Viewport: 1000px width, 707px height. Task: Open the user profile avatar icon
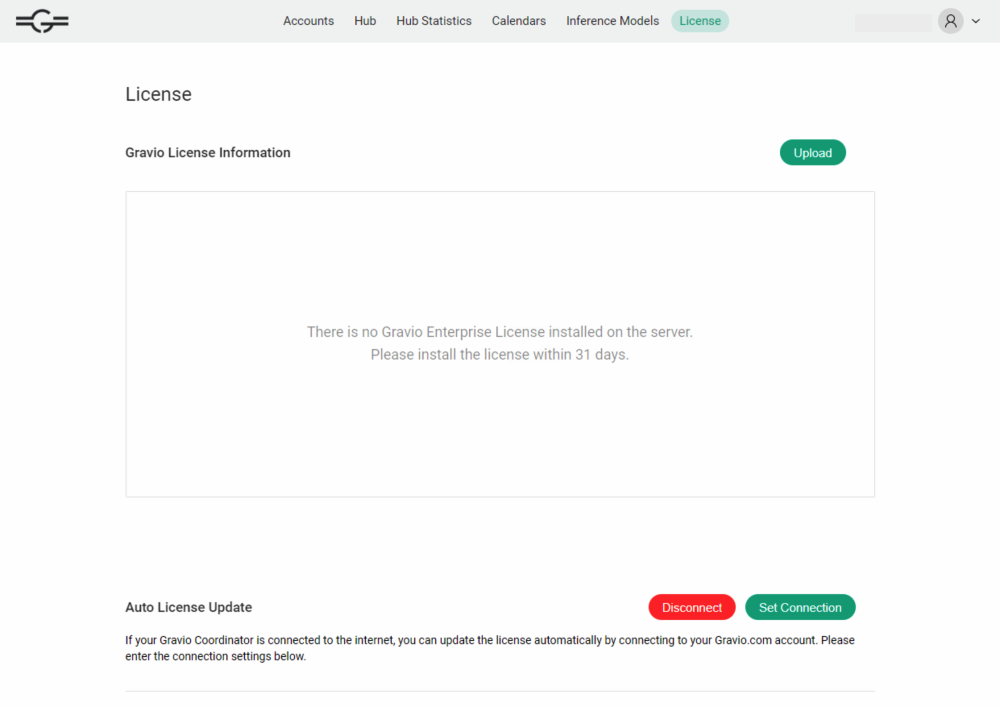point(950,22)
